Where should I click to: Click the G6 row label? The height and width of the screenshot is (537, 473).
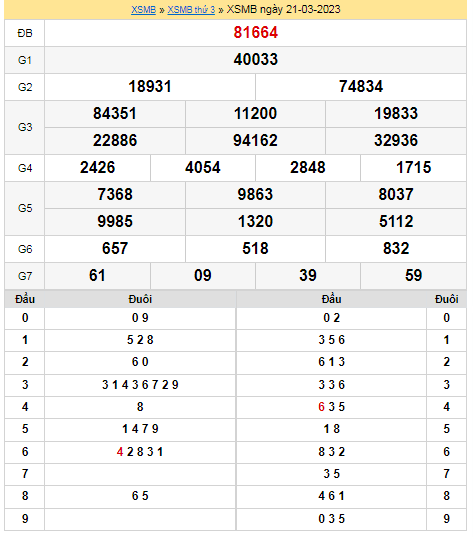click(25, 249)
